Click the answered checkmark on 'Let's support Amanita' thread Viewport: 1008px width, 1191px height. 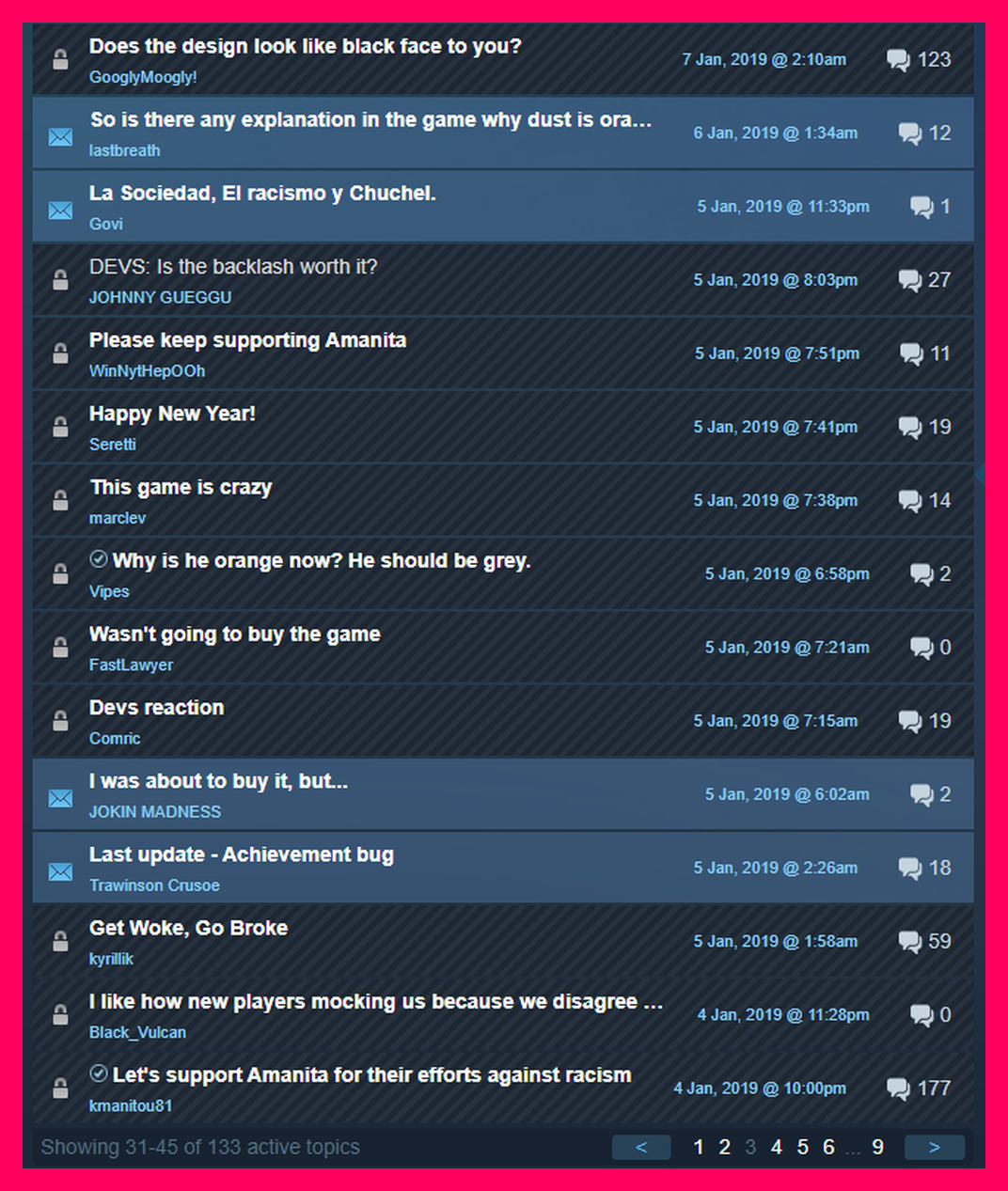[99, 1073]
